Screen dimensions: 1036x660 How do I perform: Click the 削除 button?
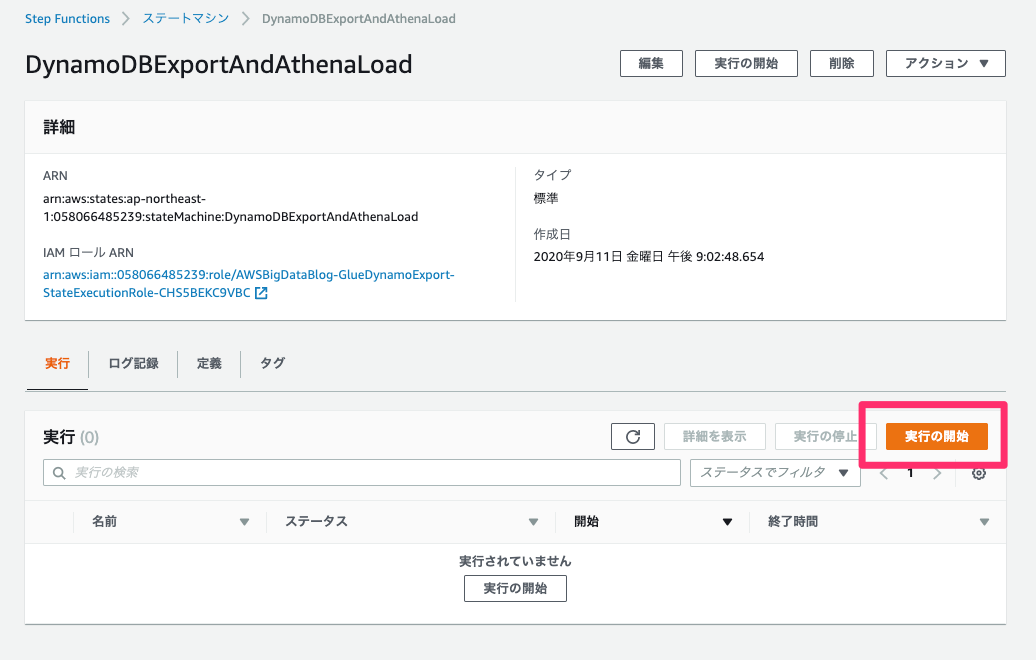(x=841, y=63)
